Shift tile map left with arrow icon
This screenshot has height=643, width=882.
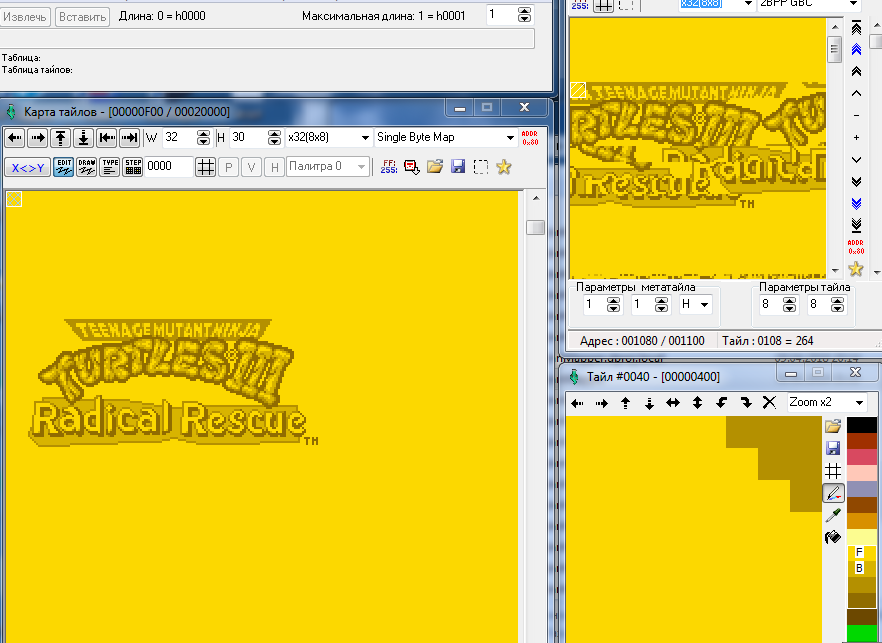[x=15, y=138]
